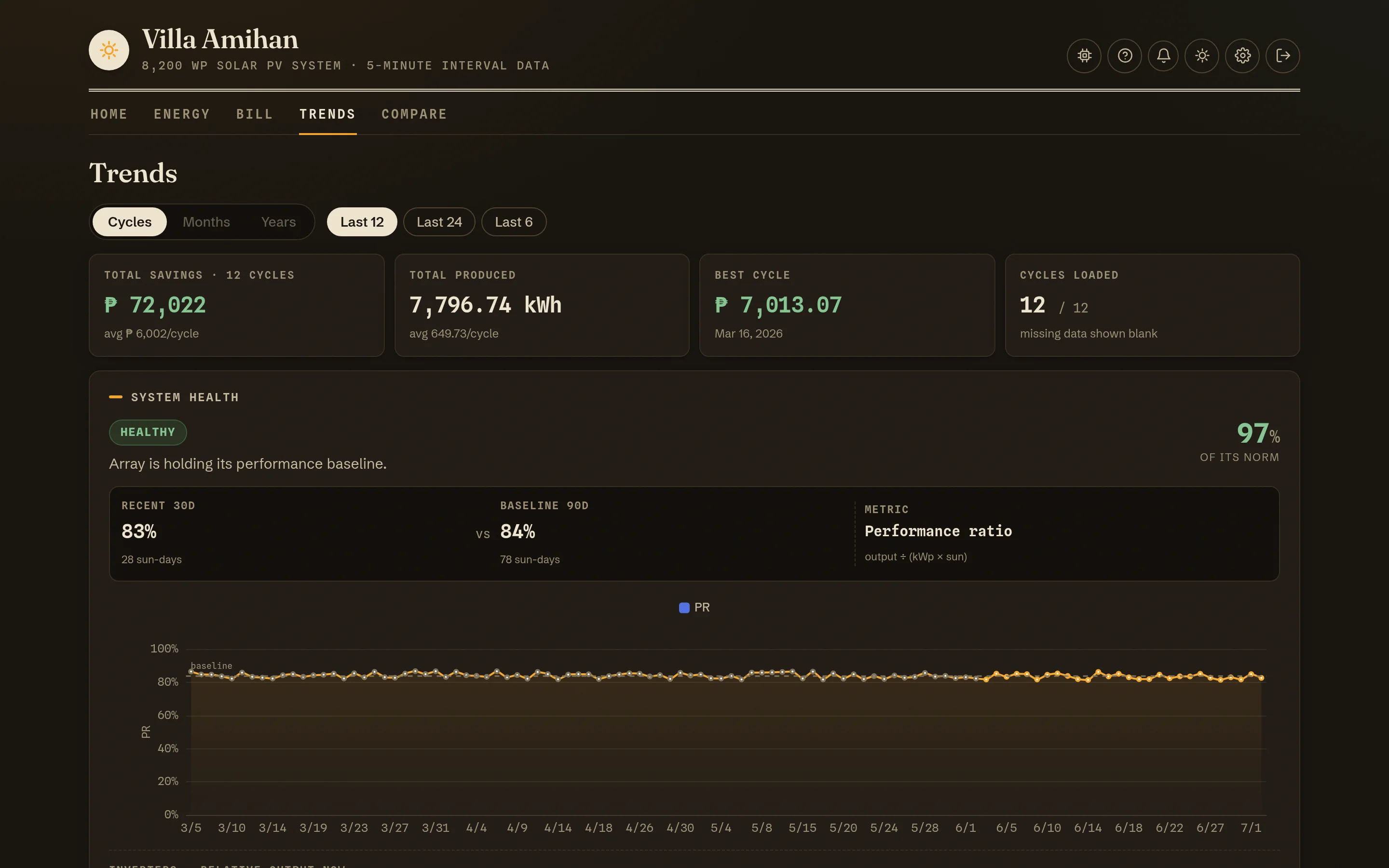
Task: Open the help question mark icon
Action: tap(1124, 55)
